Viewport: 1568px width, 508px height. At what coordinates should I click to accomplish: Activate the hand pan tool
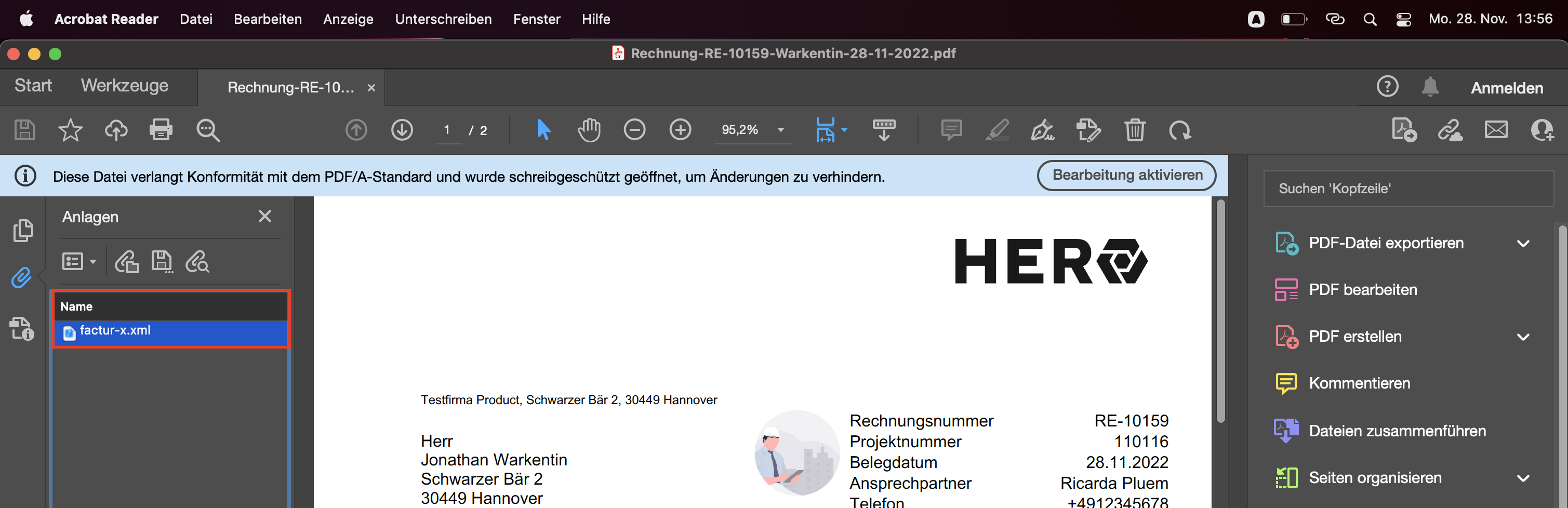pyautogui.click(x=589, y=130)
